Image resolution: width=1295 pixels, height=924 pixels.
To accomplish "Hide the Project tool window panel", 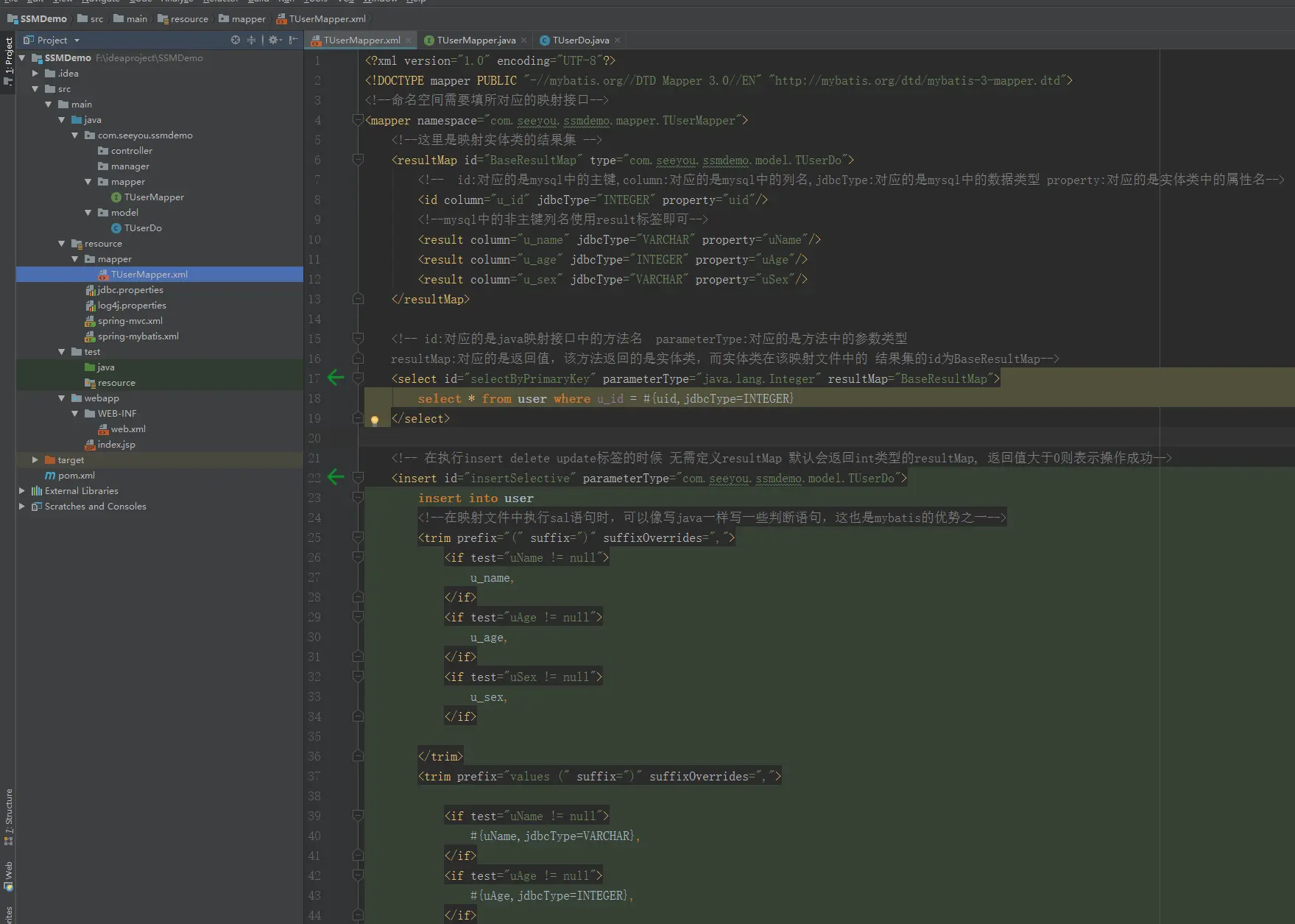I will point(293,40).
